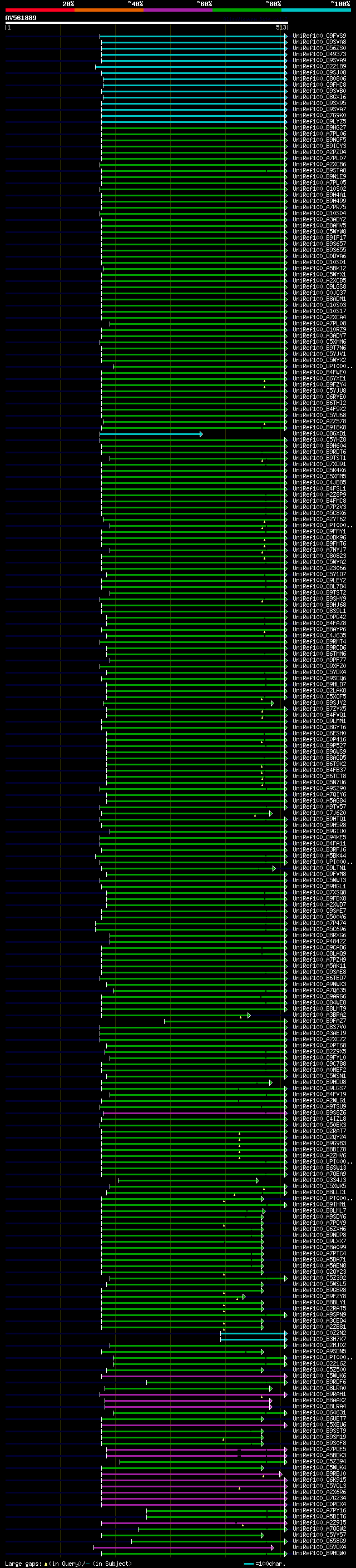This screenshot has width=356, height=1568.
Task: Click the UniRef100_B9SM19 label
Action: tap(319, 1437)
